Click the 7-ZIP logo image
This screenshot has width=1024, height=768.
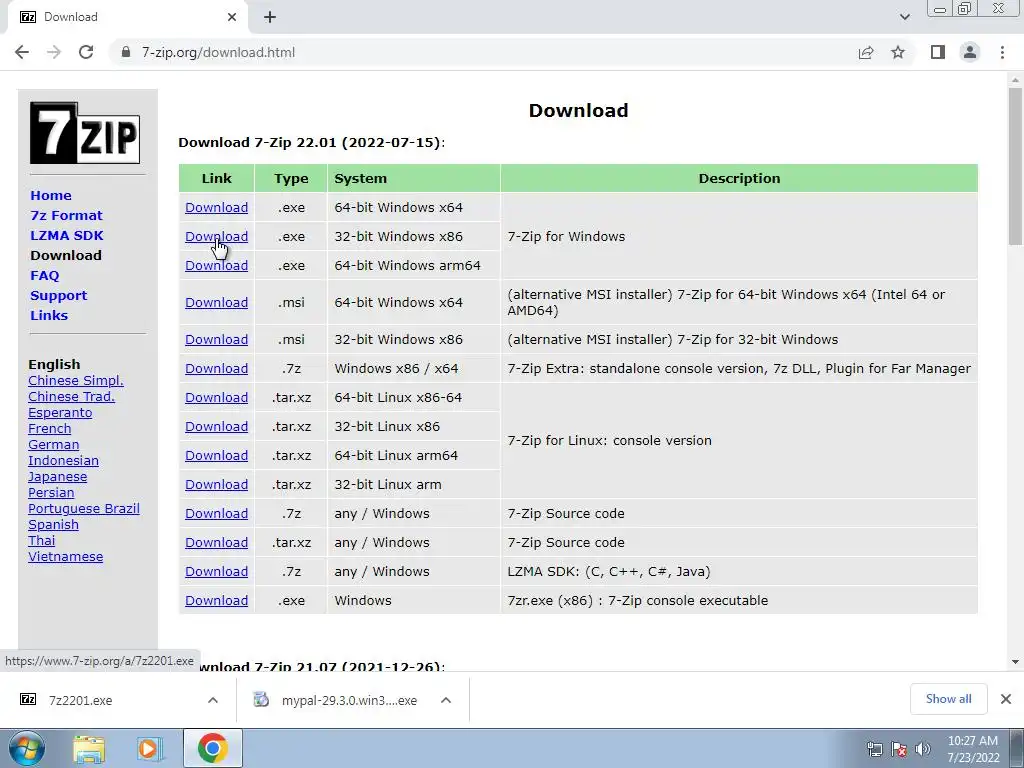[x=85, y=133]
